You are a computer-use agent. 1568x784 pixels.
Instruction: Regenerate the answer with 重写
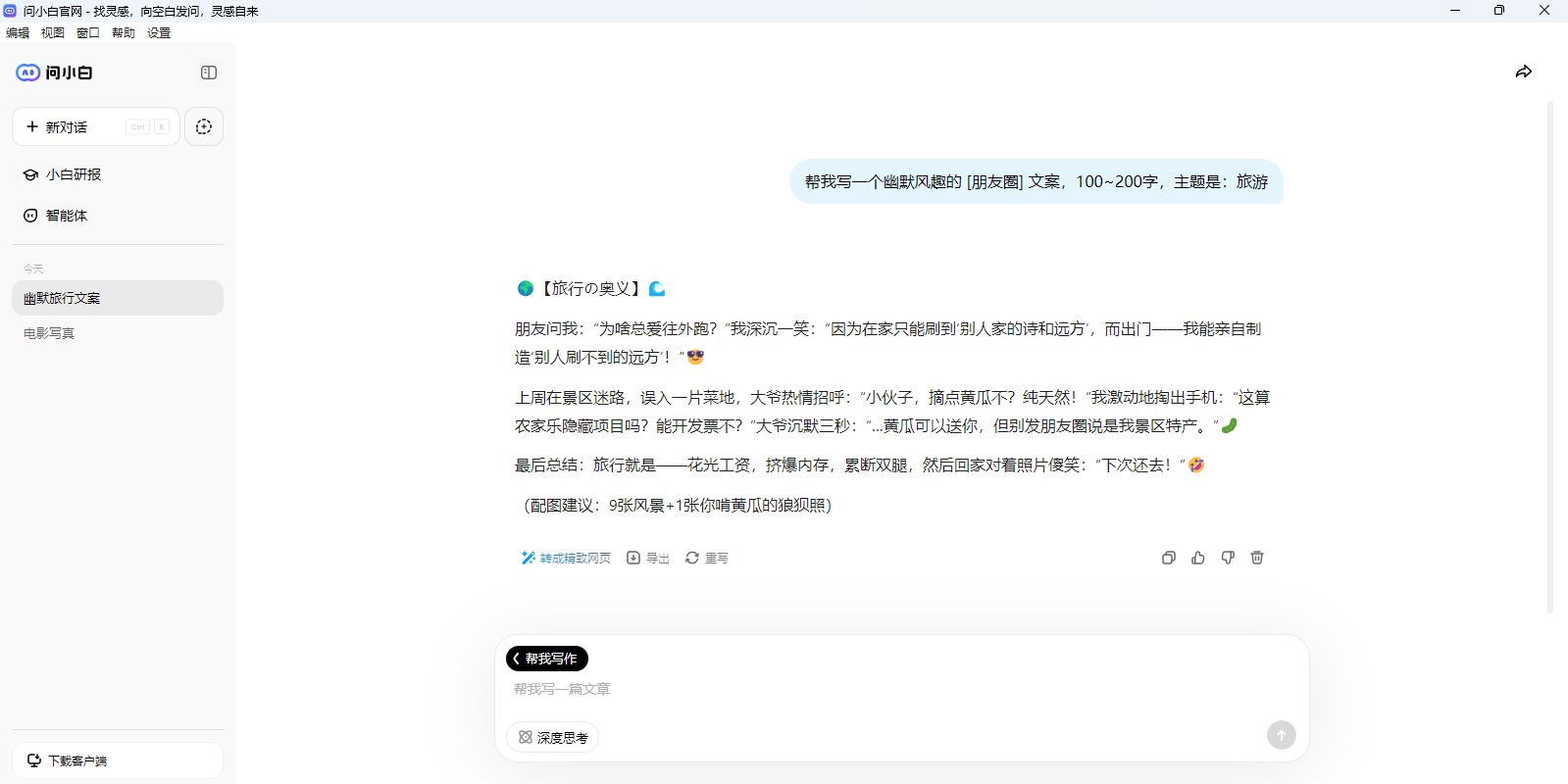707,558
